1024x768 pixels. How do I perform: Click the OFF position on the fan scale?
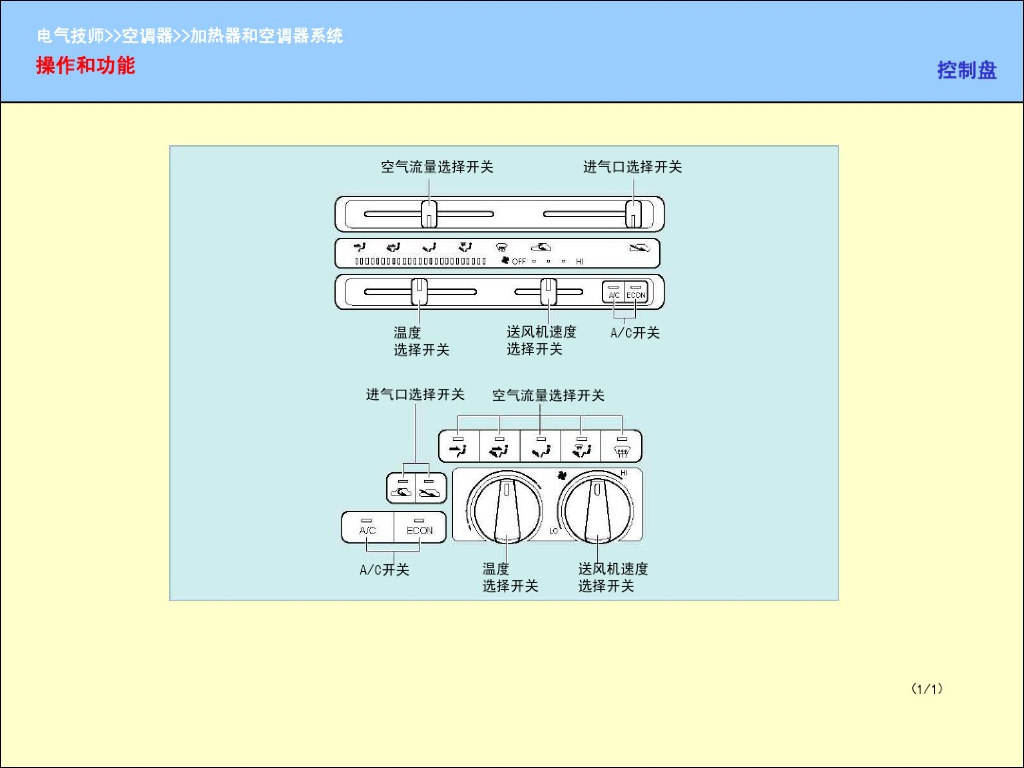(518, 262)
